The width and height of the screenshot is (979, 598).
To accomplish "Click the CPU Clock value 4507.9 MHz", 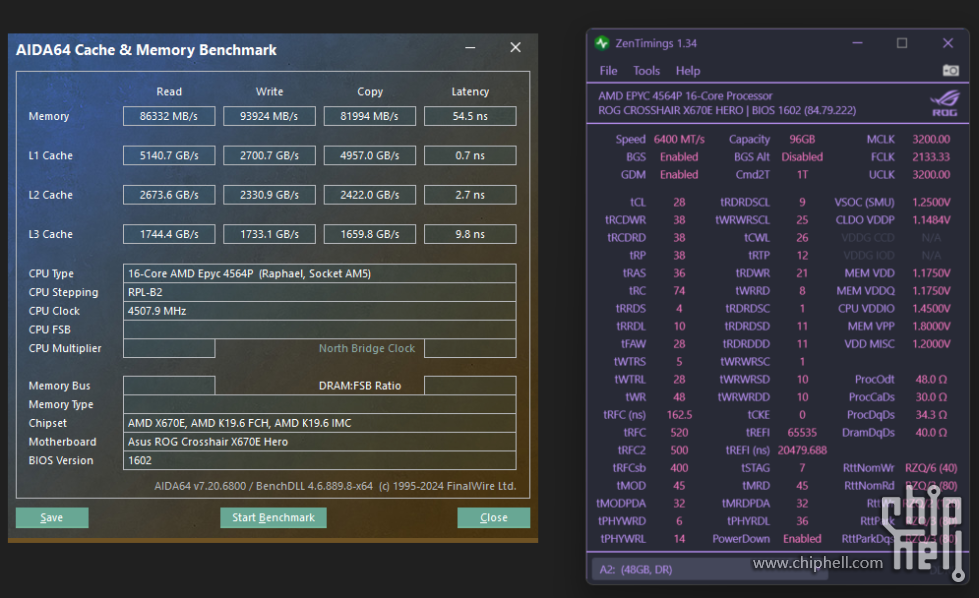I will (320, 311).
